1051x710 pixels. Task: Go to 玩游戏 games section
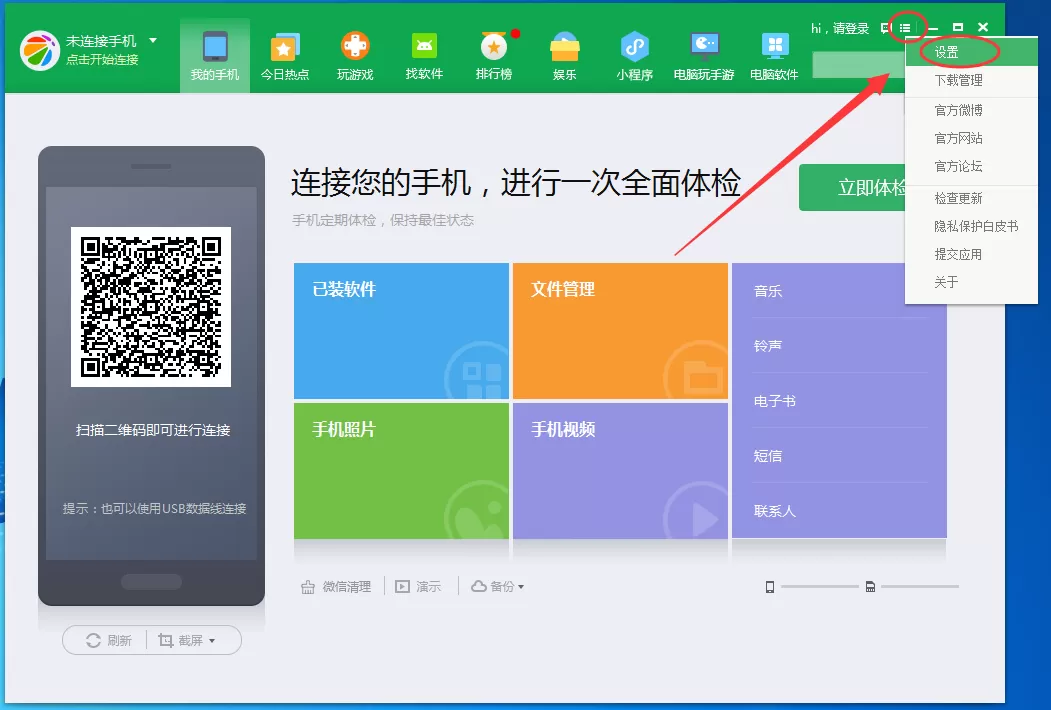tap(355, 56)
